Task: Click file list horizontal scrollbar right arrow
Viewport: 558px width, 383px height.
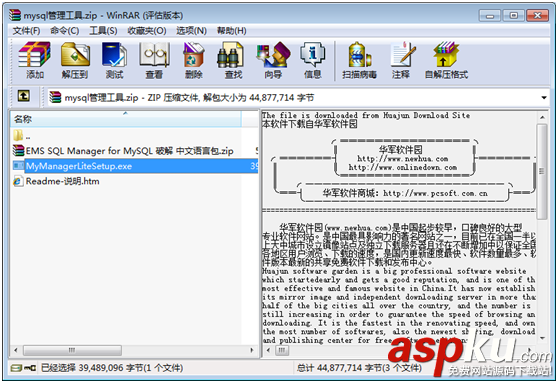Action: point(252,350)
